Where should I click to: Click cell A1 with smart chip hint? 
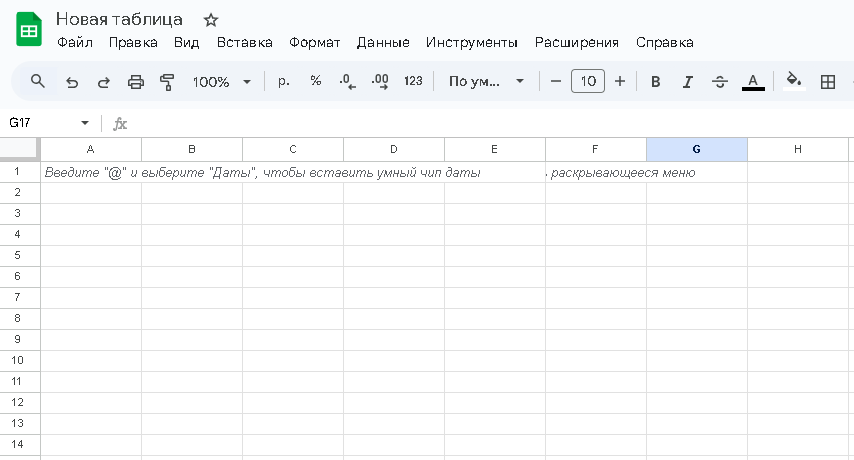[x=91, y=172]
